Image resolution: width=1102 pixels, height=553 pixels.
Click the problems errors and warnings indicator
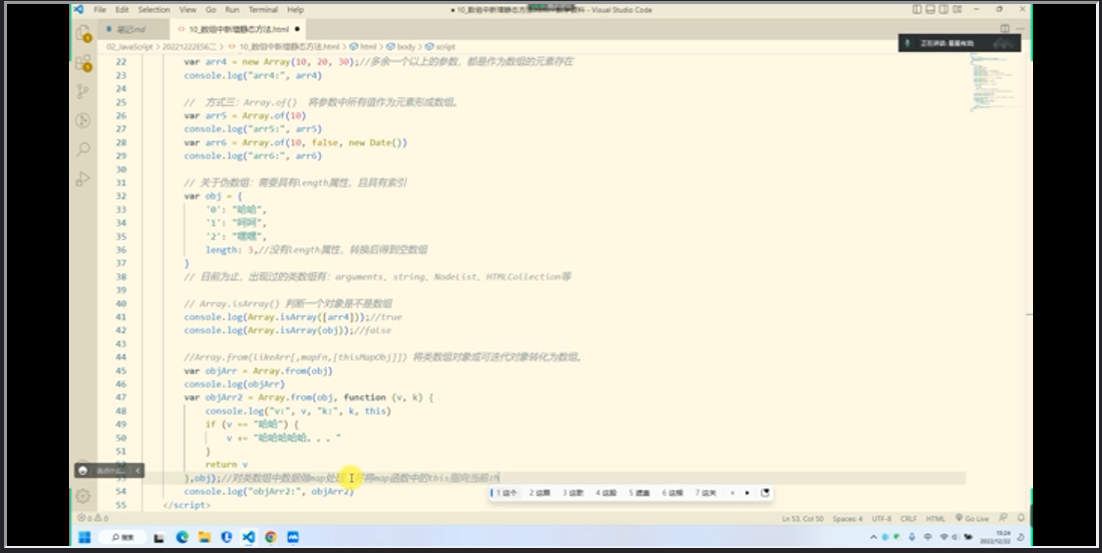pyautogui.click(x=93, y=519)
